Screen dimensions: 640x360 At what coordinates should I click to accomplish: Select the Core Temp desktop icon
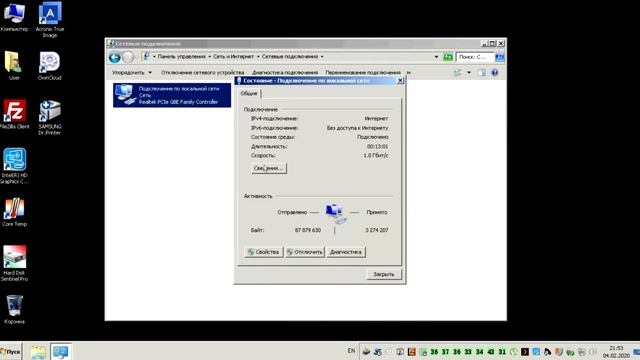pyautogui.click(x=14, y=212)
